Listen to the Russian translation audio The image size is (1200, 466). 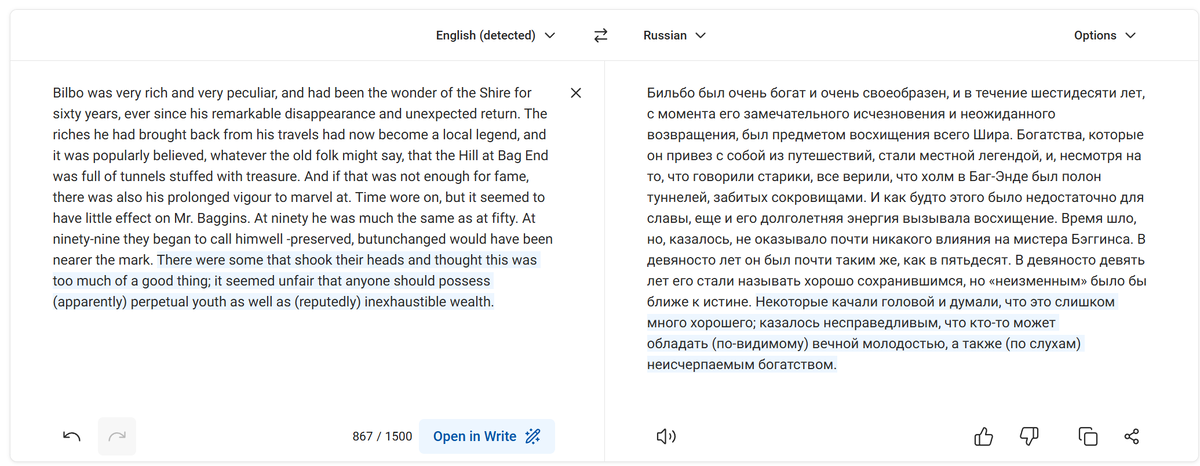pos(666,436)
